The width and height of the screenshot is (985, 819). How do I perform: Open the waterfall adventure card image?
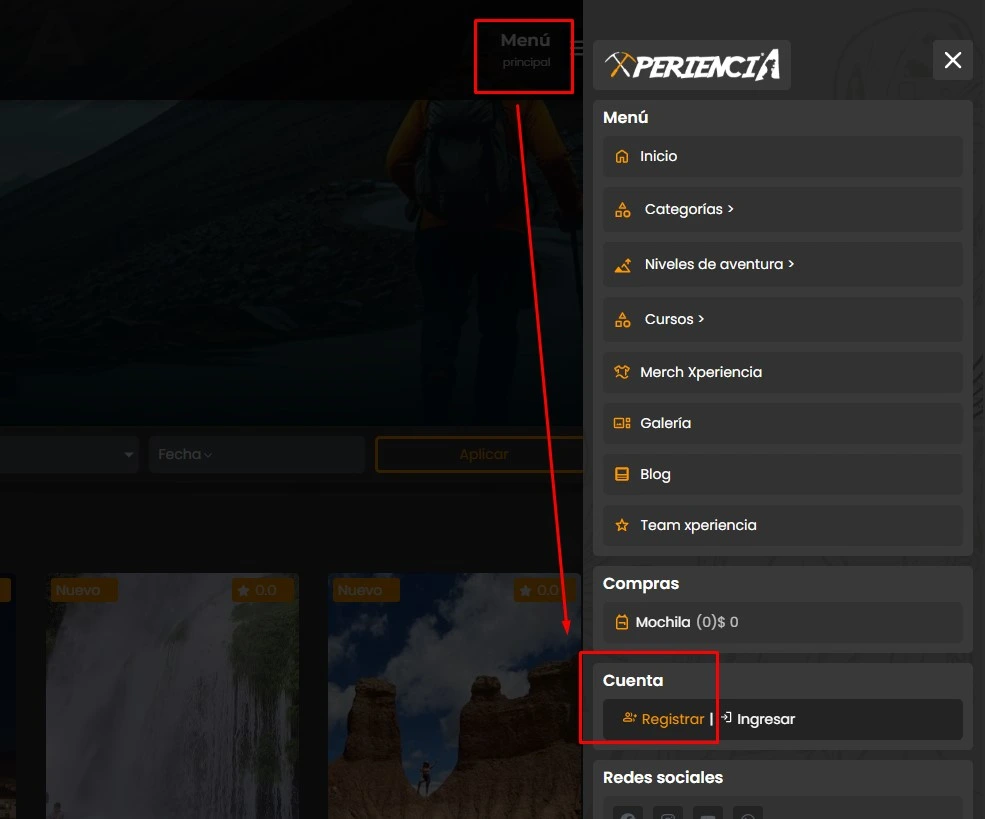click(x=172, y=700)
